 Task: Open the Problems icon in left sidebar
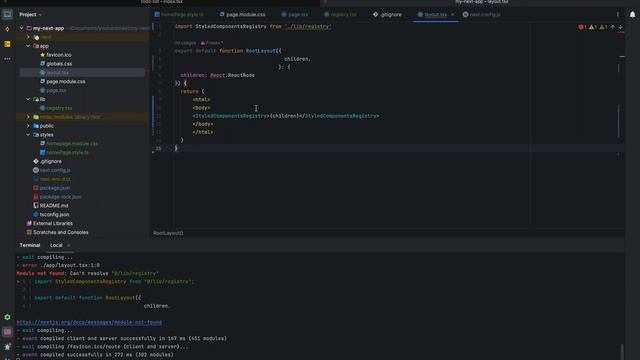point(7,347)
